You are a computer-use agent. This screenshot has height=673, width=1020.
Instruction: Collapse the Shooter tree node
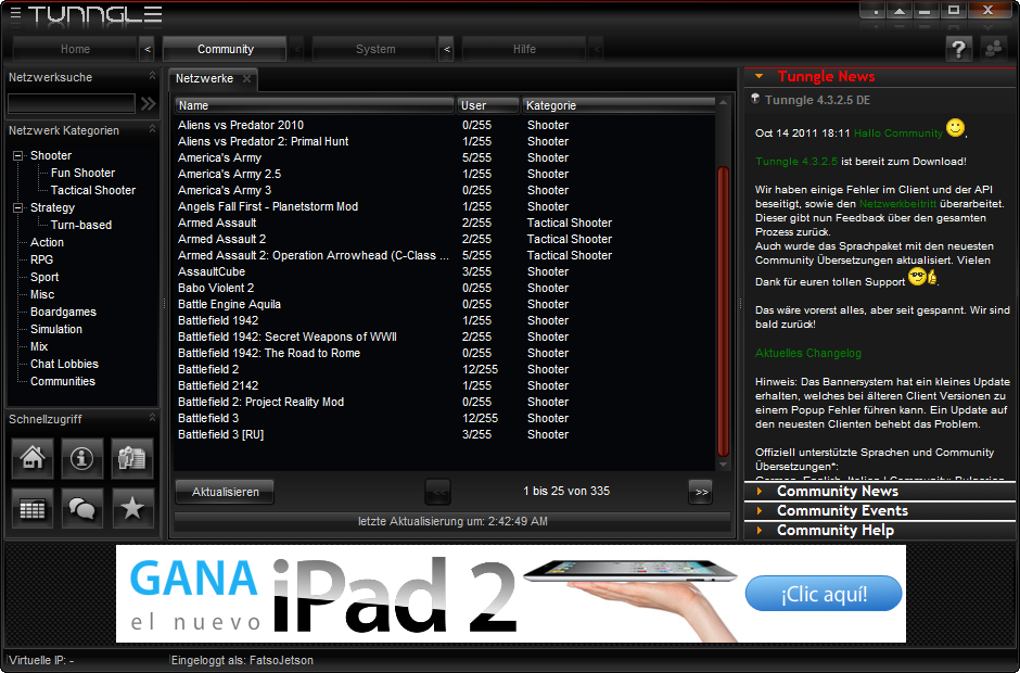(x=18, y=156)
